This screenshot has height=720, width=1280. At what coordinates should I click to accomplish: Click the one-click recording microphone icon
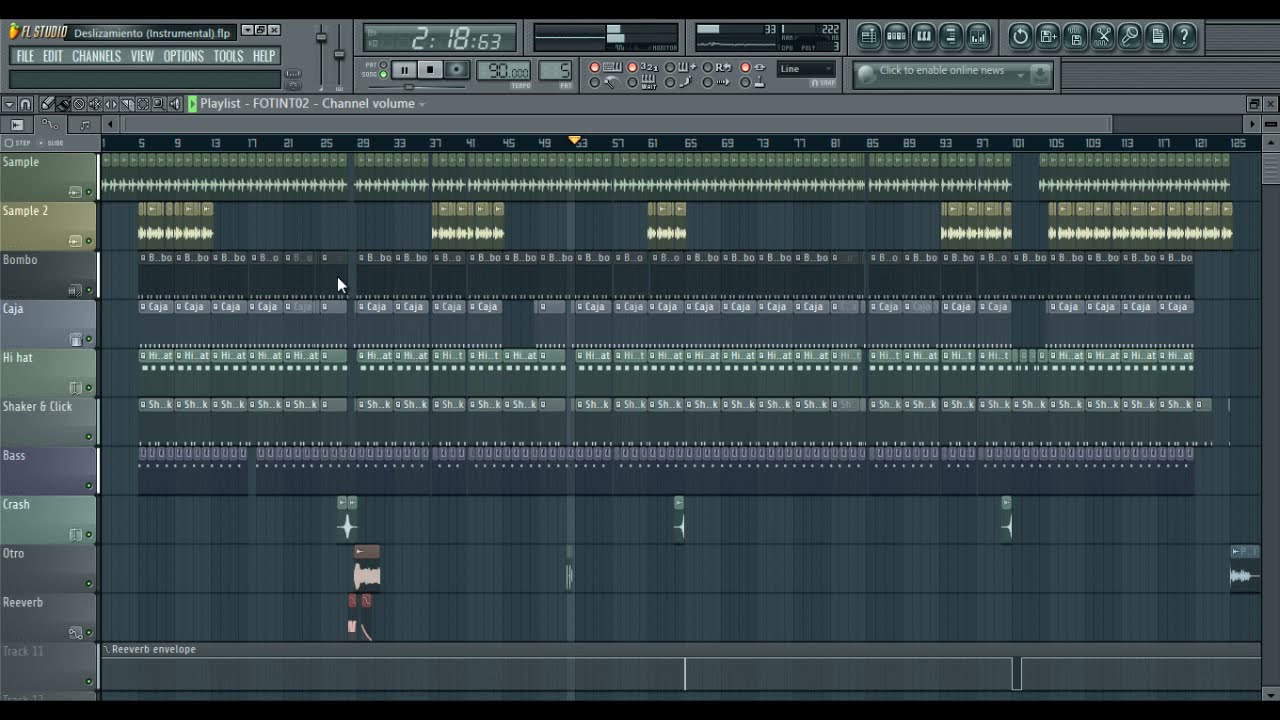pyautogui.click(x=1130, y=37)
